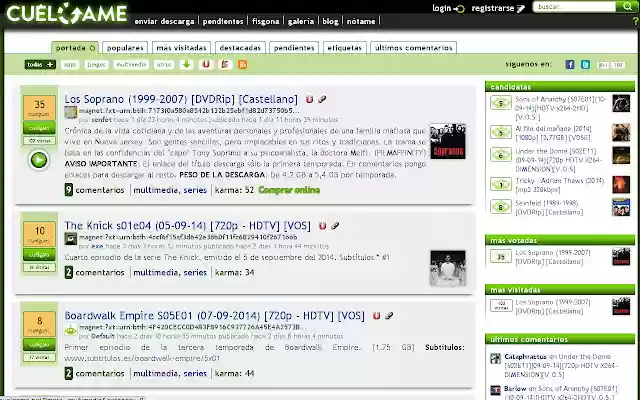This screenshot has width=640, height=400.
Task: Open the help question mark icon
Action: 635,21
